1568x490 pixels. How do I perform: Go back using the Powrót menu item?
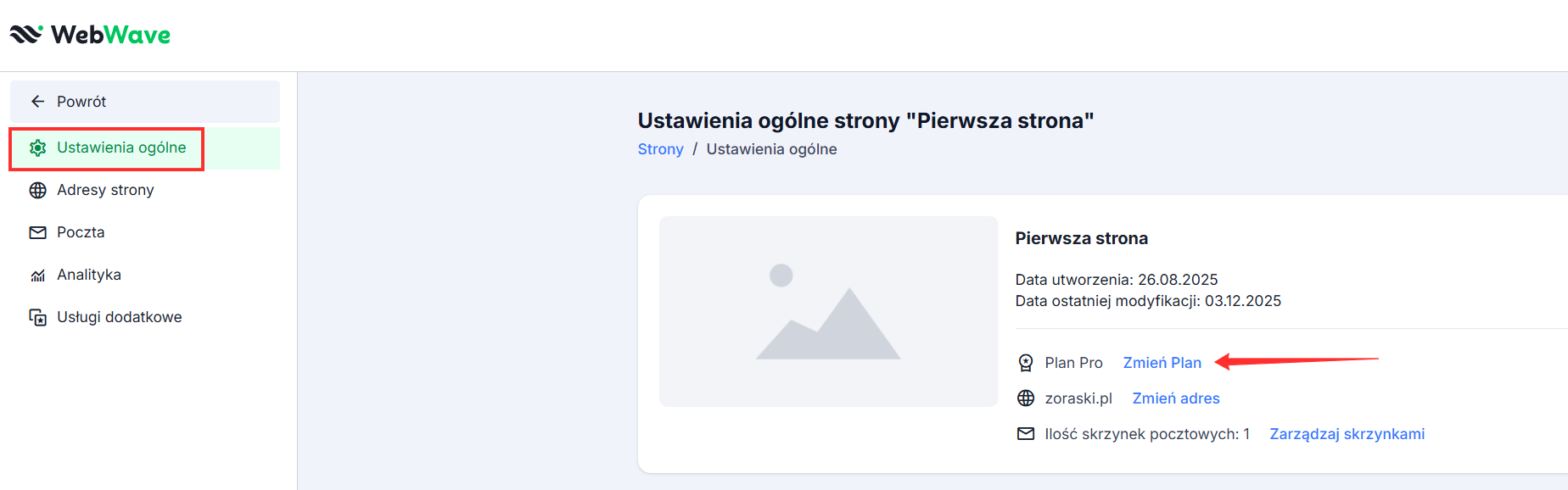pyautogui.click(x=81, y=102)
